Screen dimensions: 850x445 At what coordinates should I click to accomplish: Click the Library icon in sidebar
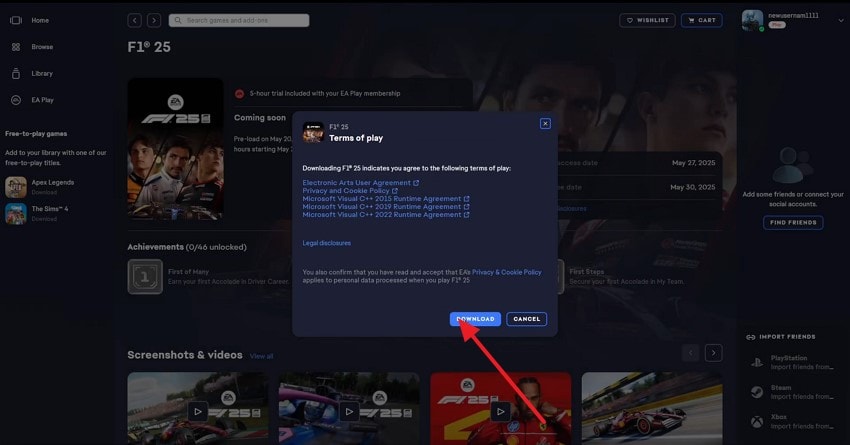click(16, 74)
